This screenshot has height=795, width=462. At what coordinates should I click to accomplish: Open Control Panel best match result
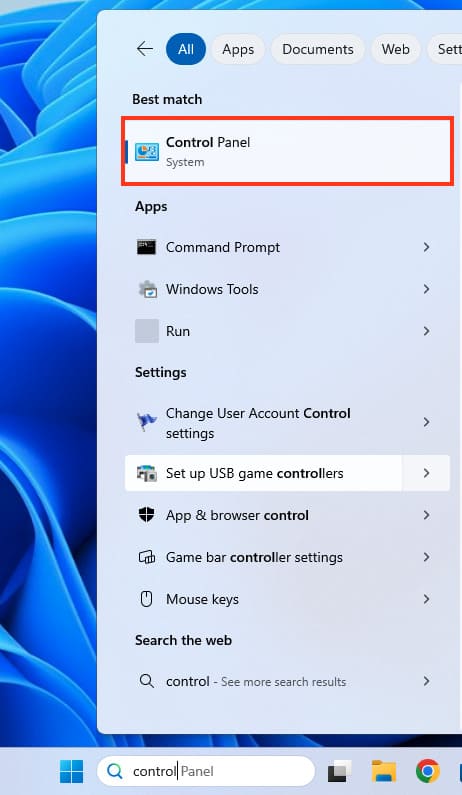(288, 151)
